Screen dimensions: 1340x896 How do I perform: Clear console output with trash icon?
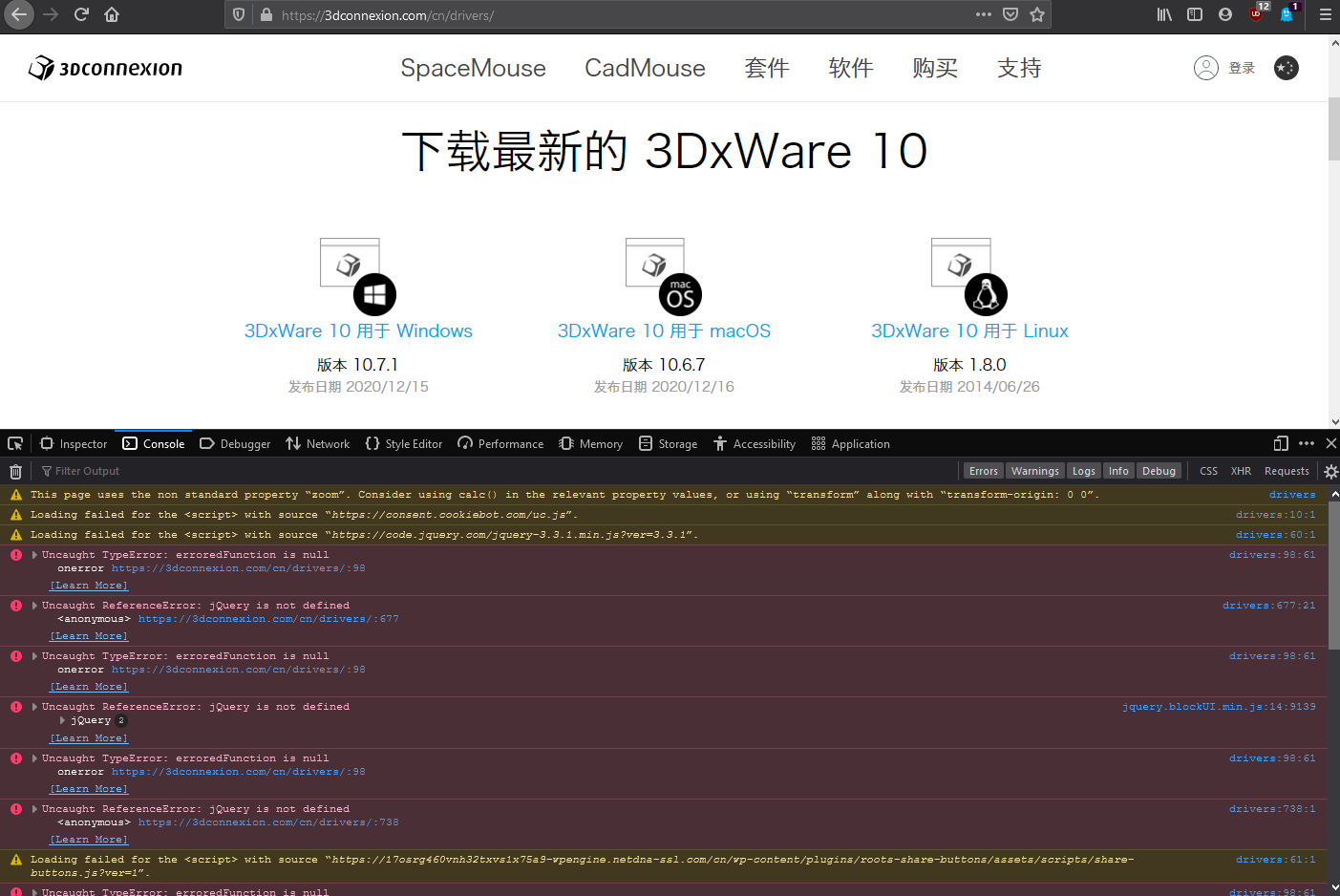(15, 471)
